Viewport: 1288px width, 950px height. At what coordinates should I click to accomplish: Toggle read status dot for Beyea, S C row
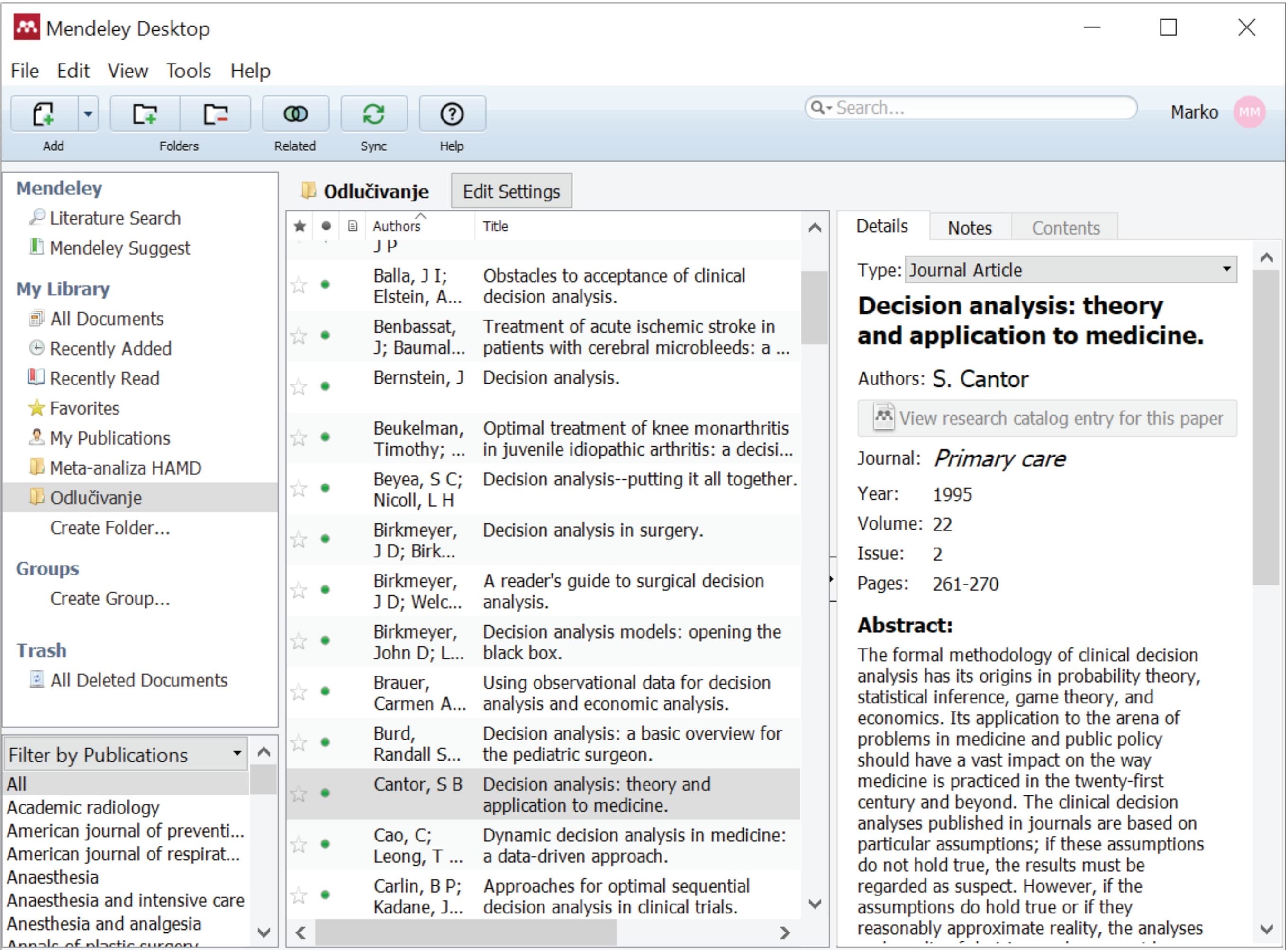tap(325, 488)
